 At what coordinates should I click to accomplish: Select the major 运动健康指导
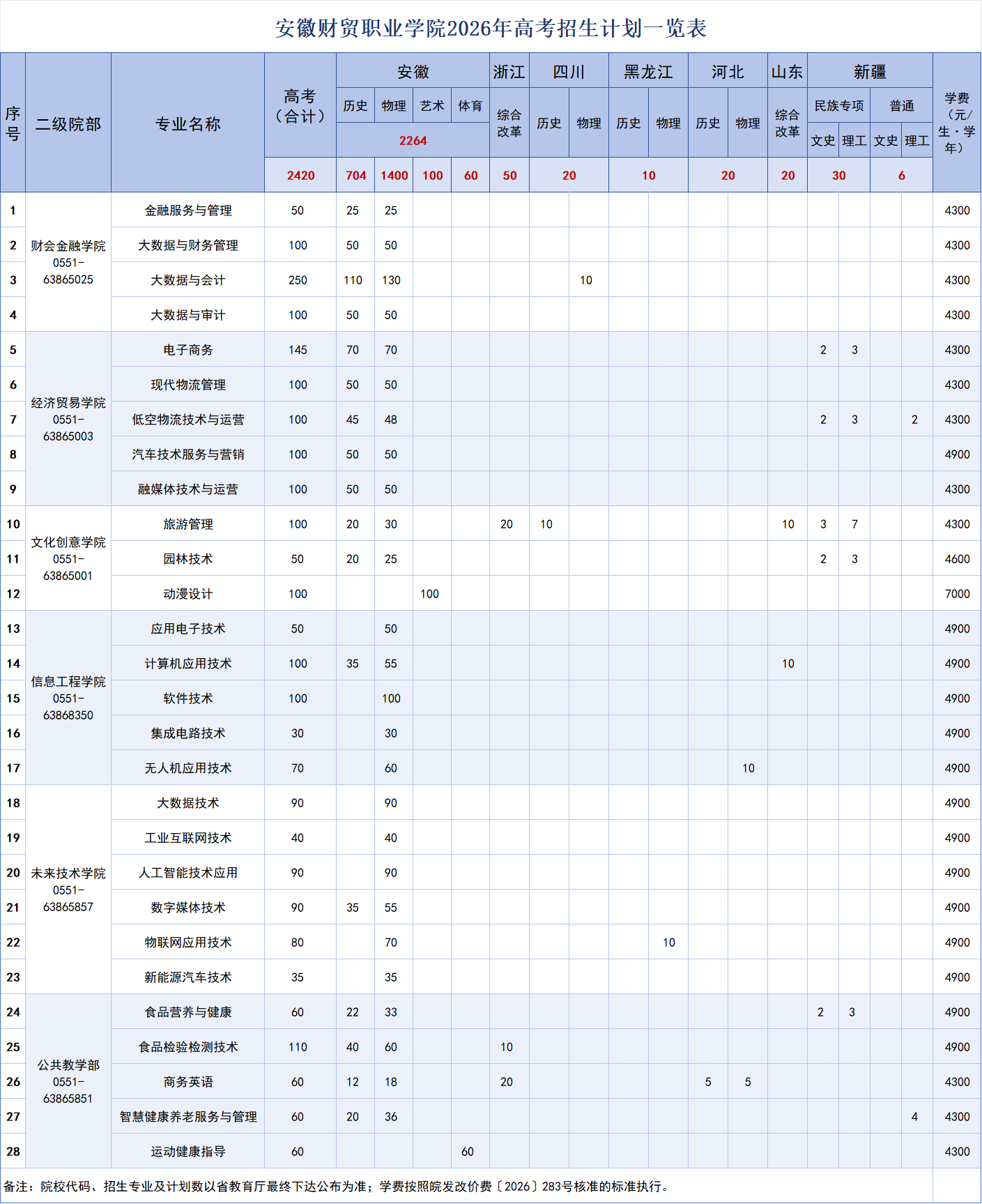point(187,1151)
